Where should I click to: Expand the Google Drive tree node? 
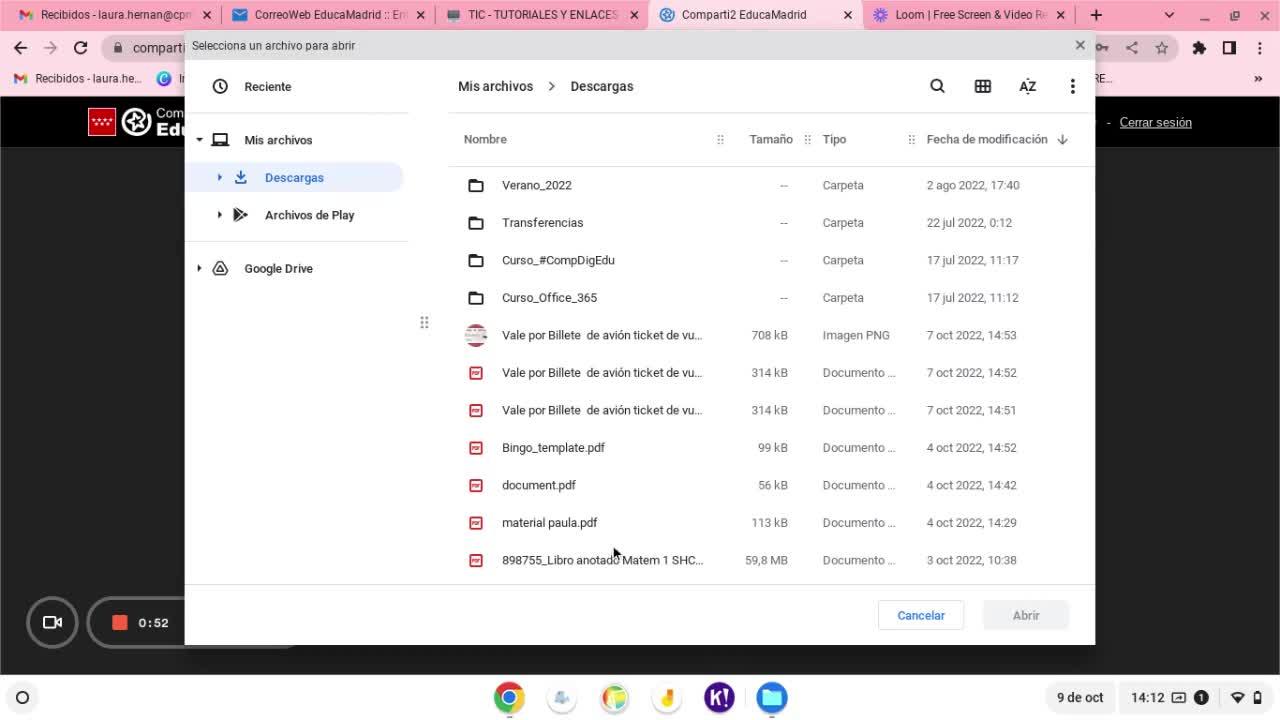point(199,268)
